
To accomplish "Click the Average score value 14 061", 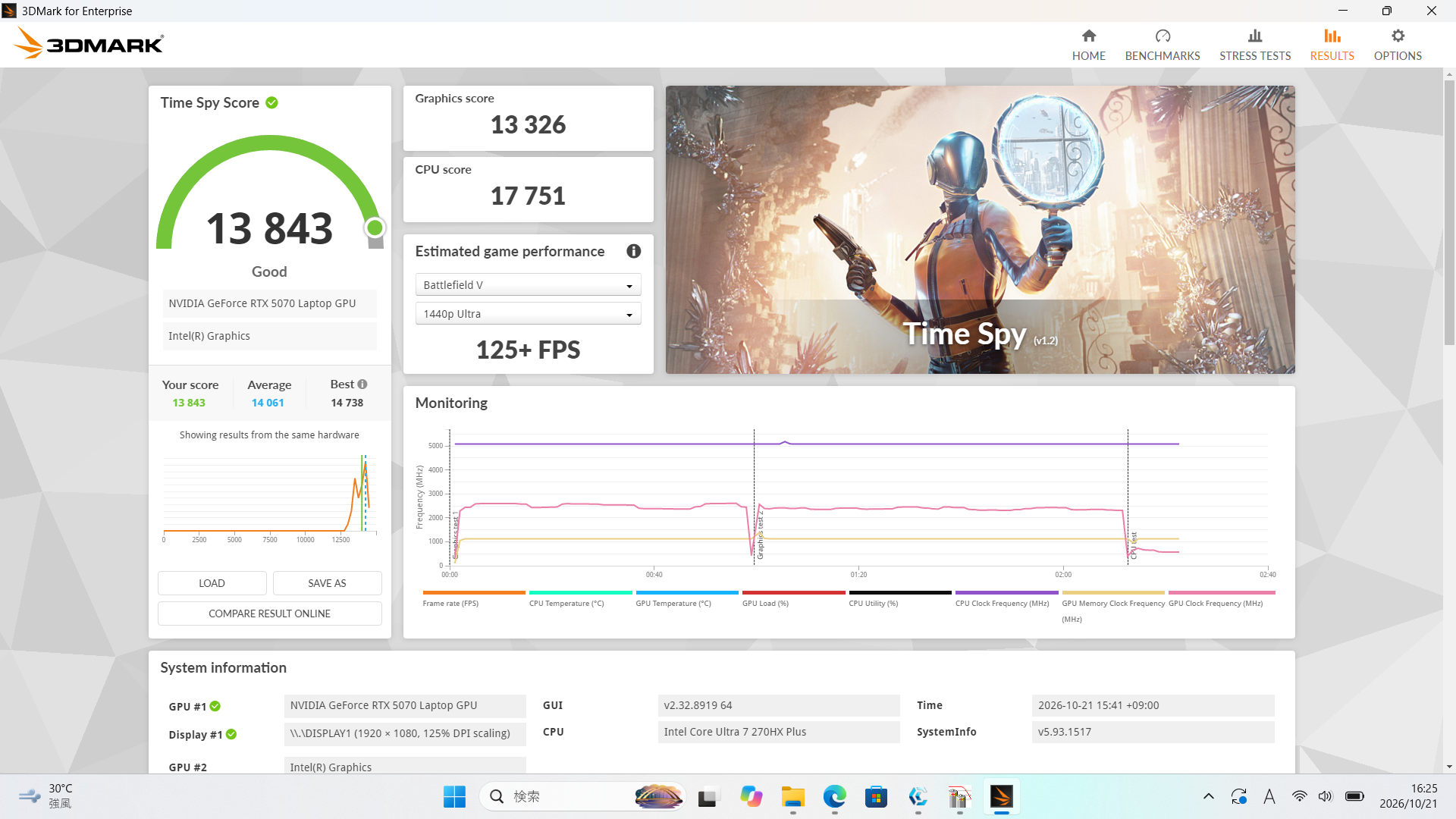I will point(268,403).
